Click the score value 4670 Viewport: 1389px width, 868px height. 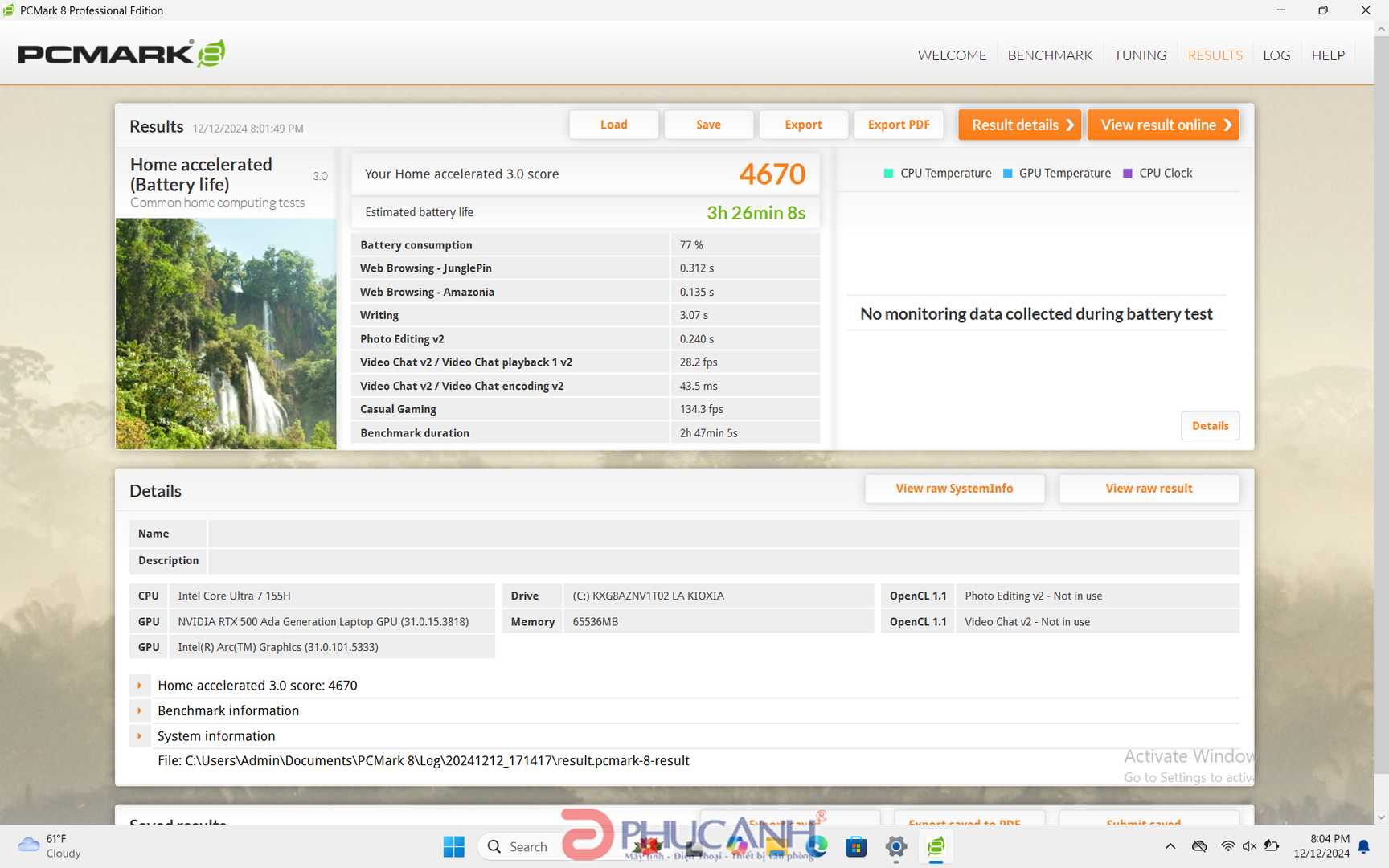[772, 174]
